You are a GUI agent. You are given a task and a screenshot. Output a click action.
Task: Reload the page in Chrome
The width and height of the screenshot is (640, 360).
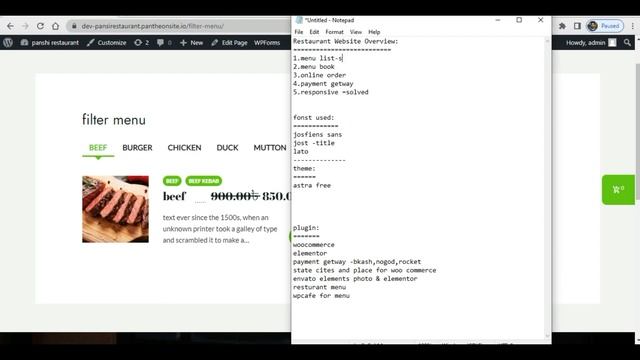point(40,26)
